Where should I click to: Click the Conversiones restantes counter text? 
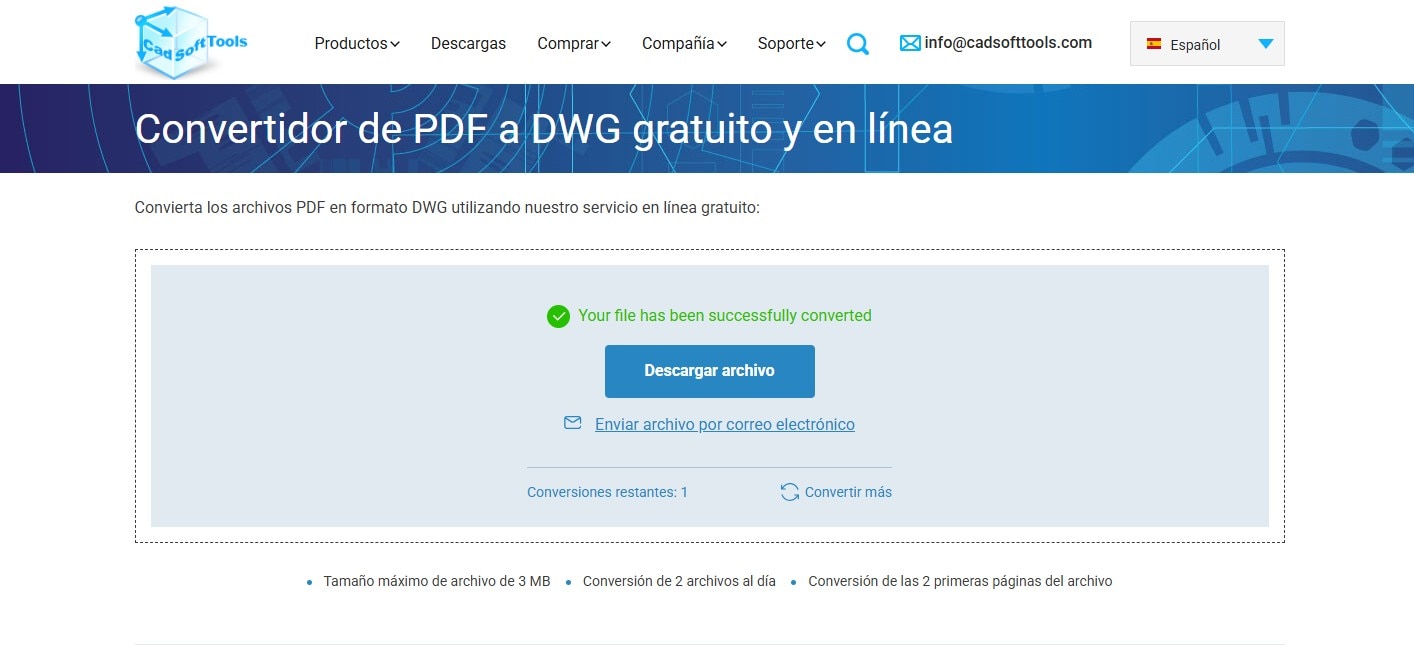(607, 492)
